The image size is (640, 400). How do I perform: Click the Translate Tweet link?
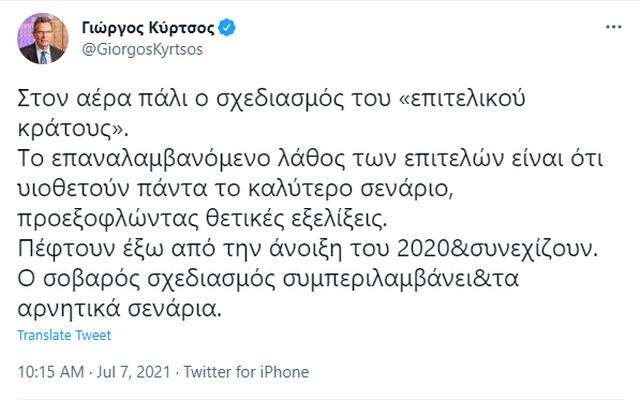[65, 335]
